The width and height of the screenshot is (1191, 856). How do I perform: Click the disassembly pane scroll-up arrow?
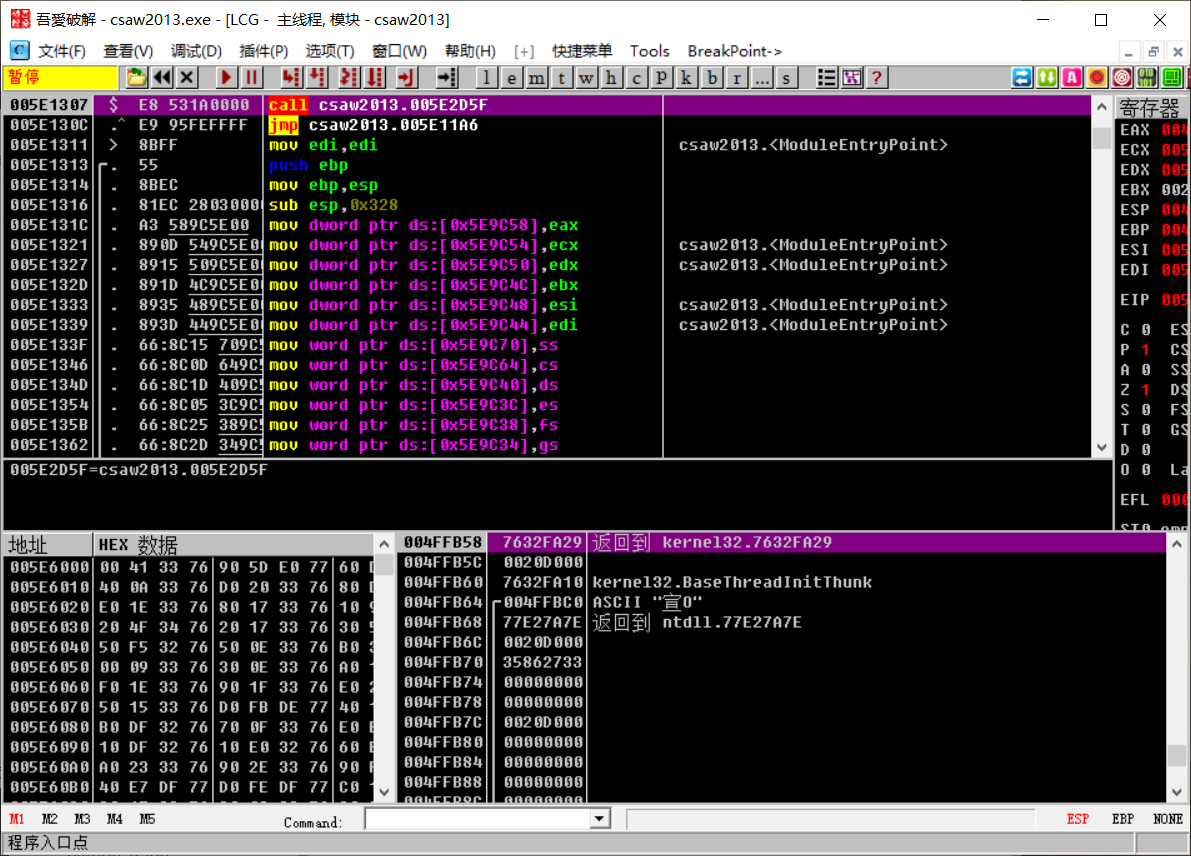[1102, 106]
